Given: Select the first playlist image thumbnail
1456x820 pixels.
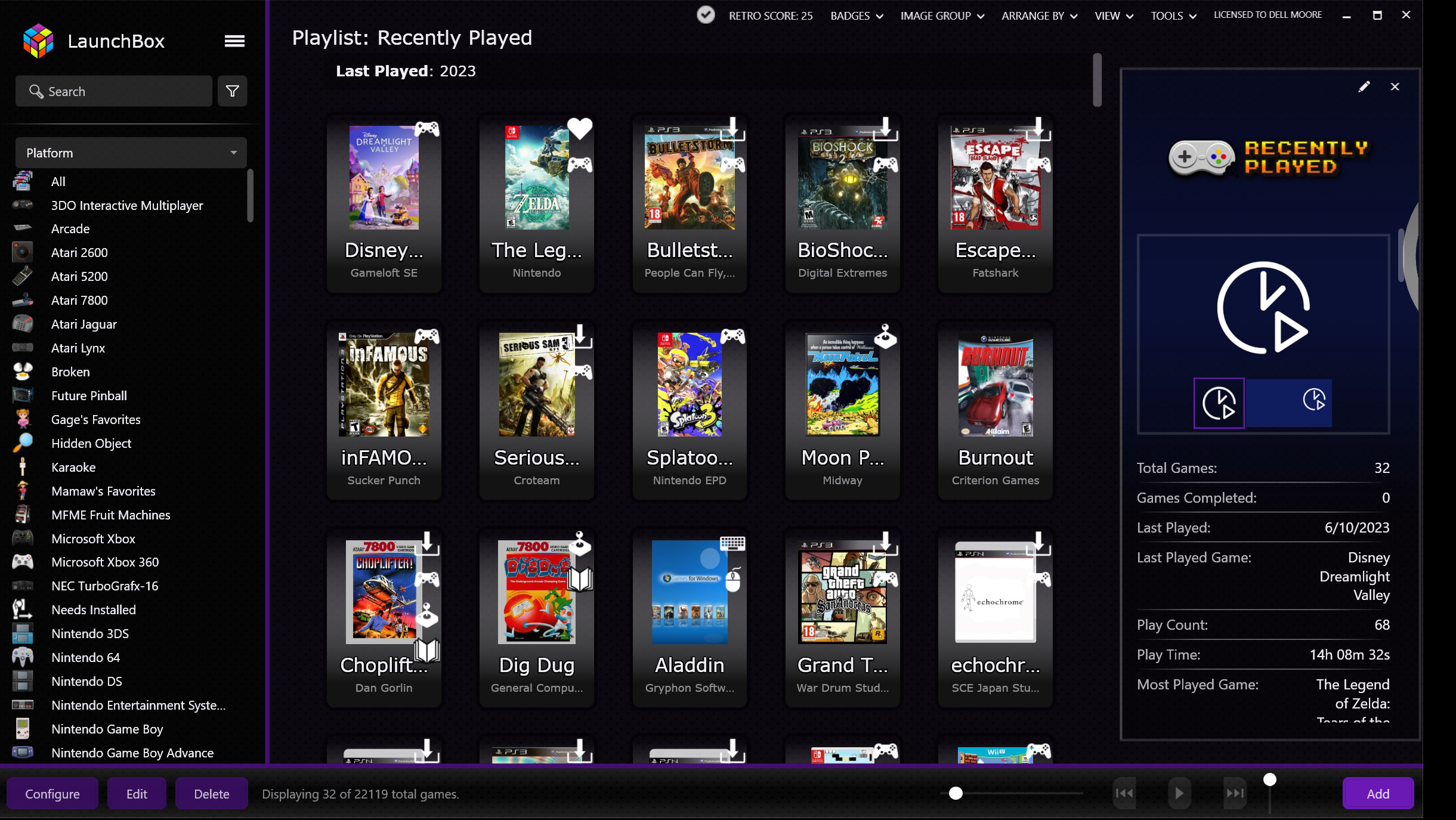Looking at the screenshot, I should click(x=1219, y=403).
